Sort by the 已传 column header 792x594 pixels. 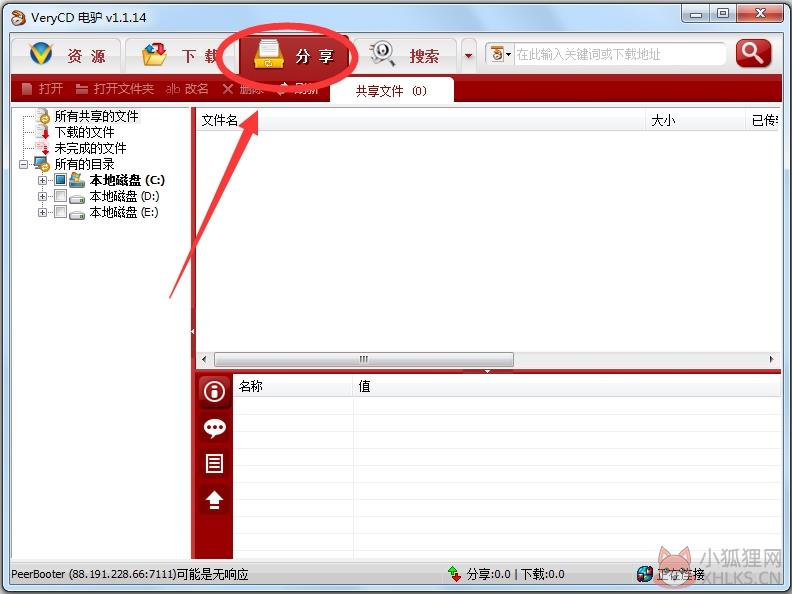pyautogui.click(x=763, y=120)
